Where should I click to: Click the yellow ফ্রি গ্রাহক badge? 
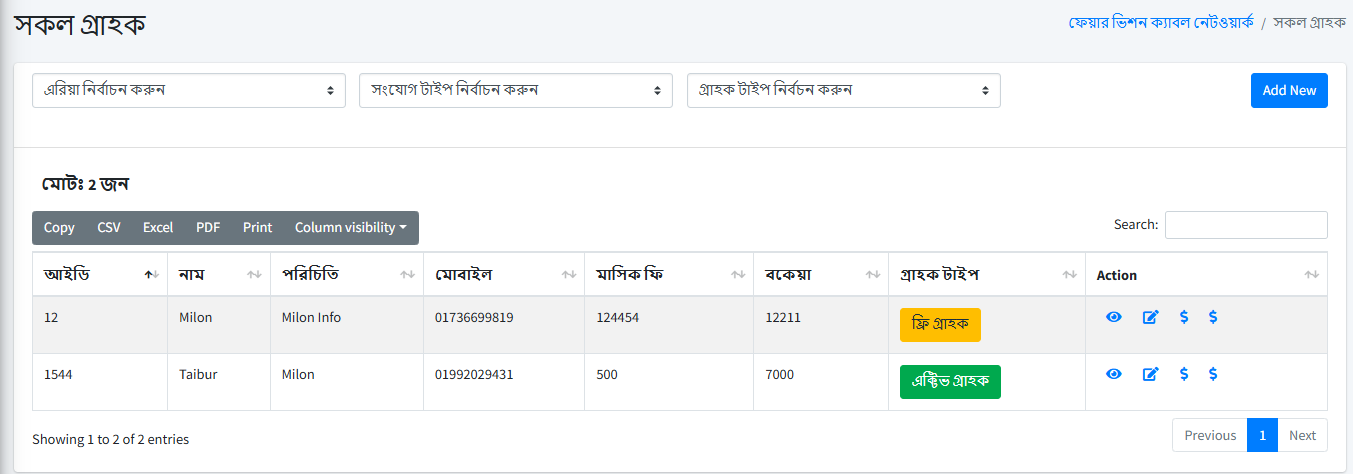click(940, 325)
